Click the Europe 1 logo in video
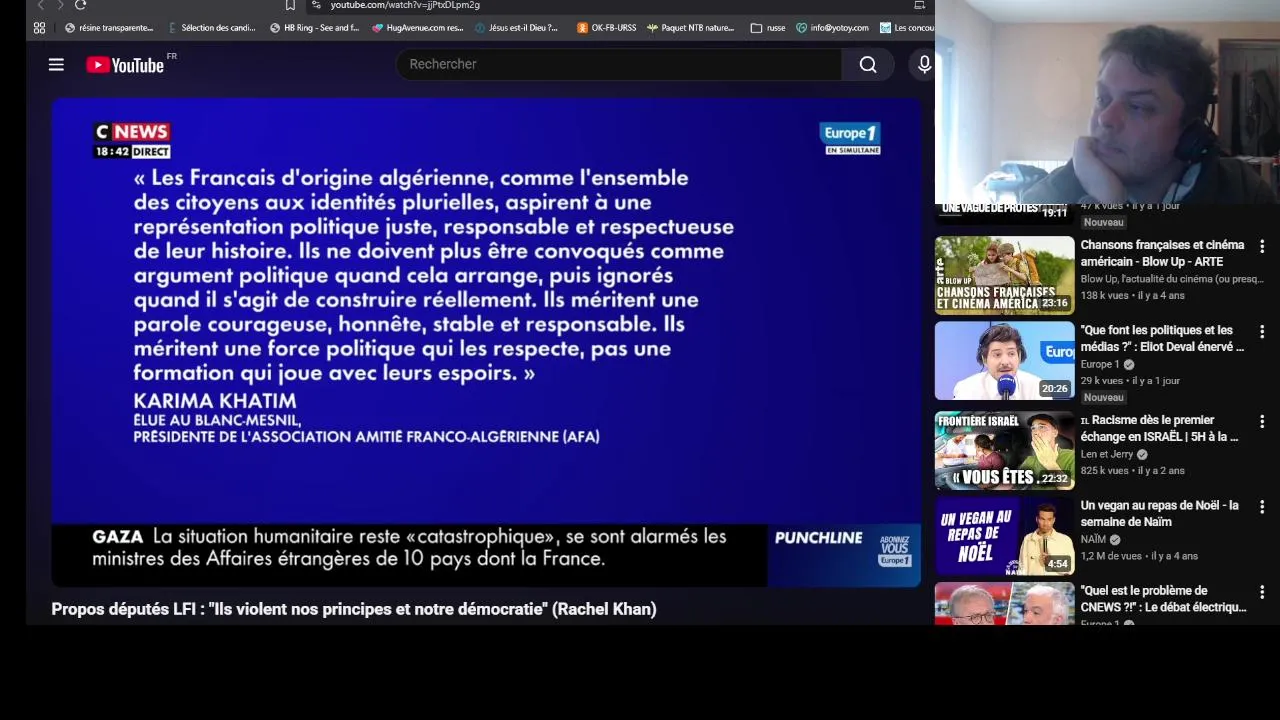This screenshot has width=1280, height=720. click(850, 138)
